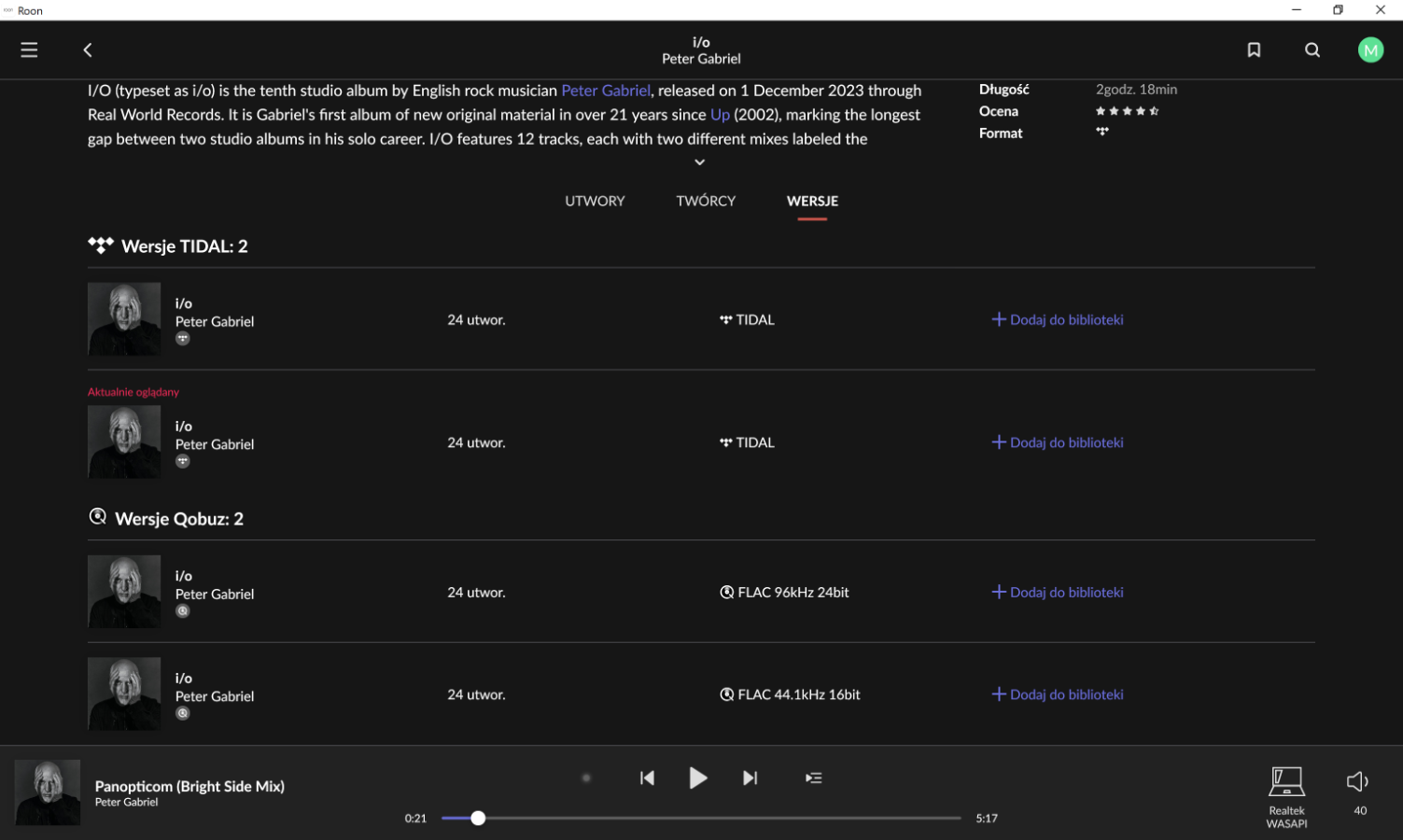
Task: Click the Wersje TIDAL: 2 heading
Action: (x=185, y=246)
